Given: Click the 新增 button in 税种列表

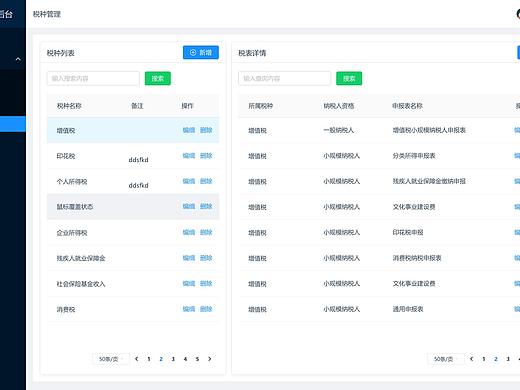Looking at the screenshot, I should 201,52.
